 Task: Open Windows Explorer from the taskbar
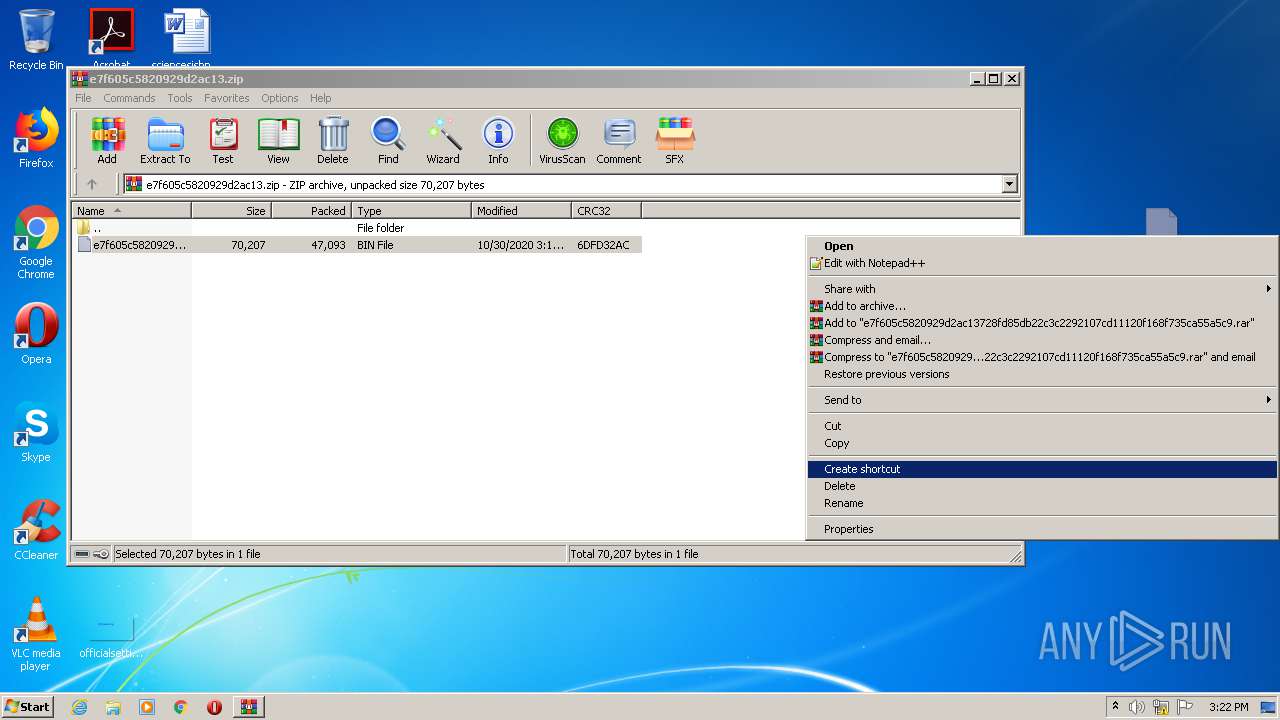(113, 707)
